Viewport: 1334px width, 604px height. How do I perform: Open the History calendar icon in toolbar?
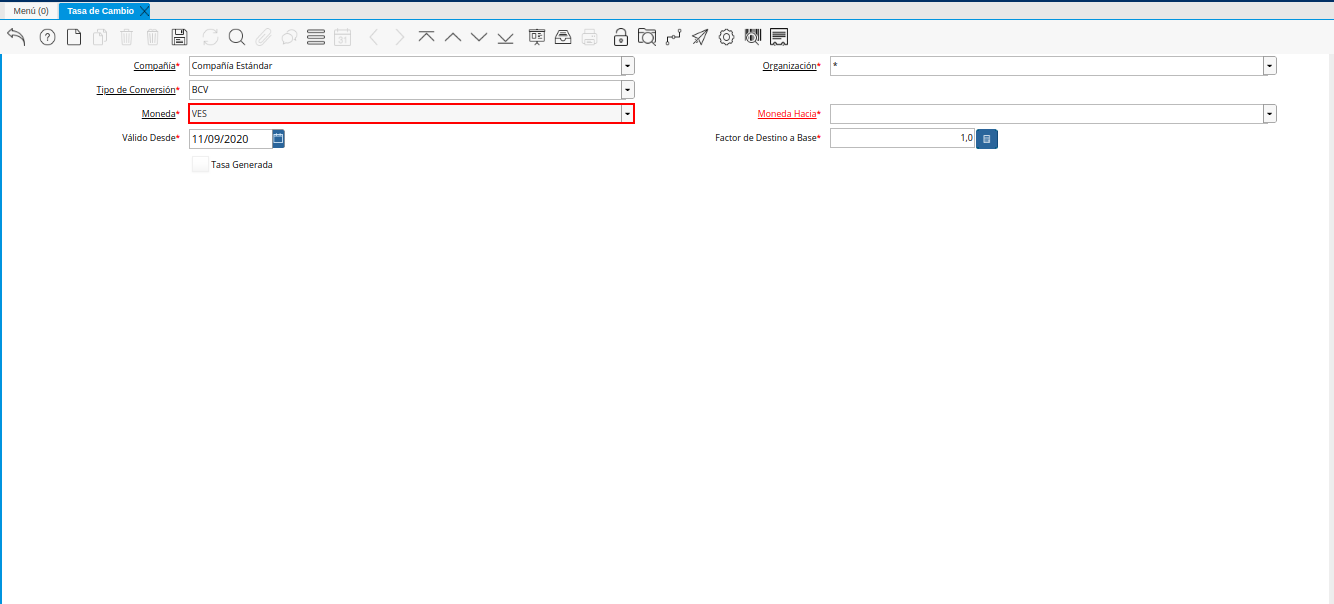(342, 37)
